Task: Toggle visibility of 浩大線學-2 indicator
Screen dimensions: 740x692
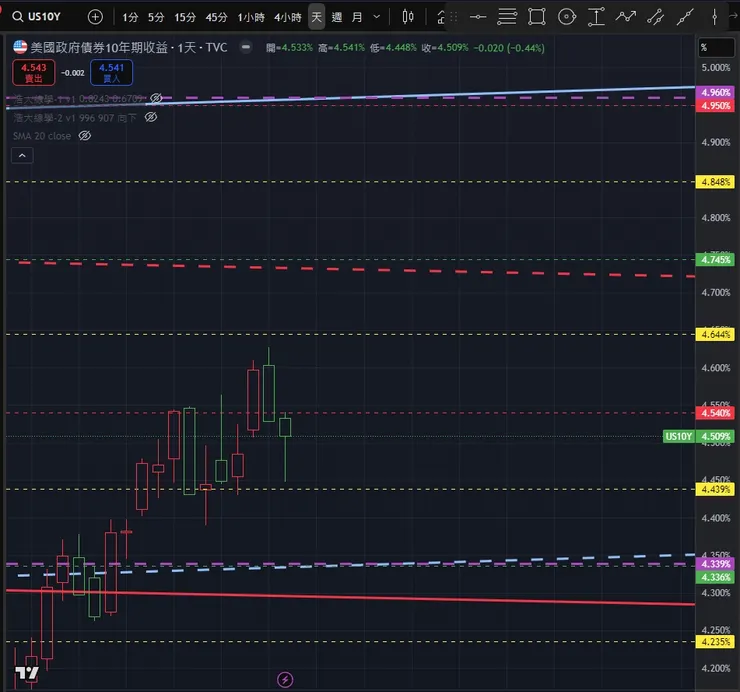Action: 151,117
